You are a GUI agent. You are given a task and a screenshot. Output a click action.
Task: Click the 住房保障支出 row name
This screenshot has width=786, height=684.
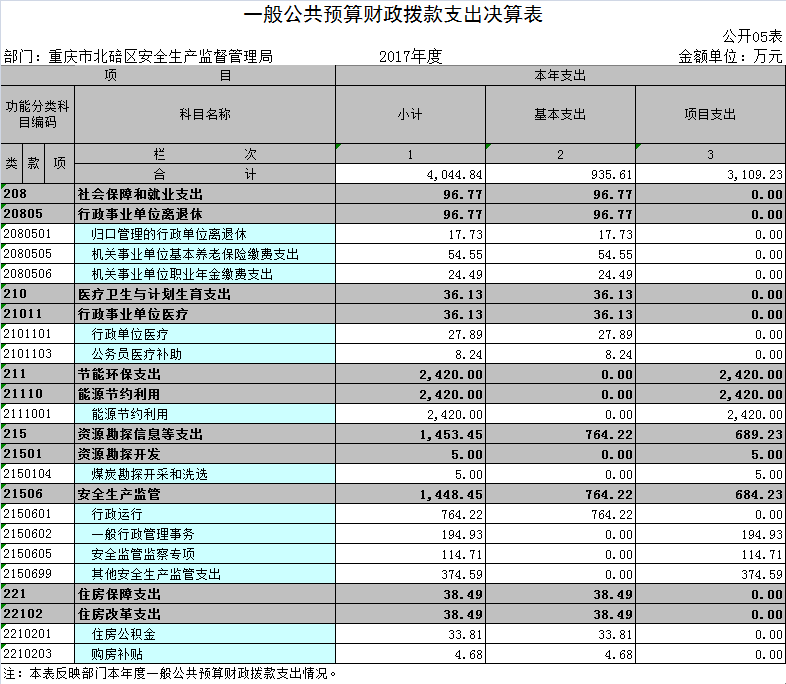click(x=205, y=594)
